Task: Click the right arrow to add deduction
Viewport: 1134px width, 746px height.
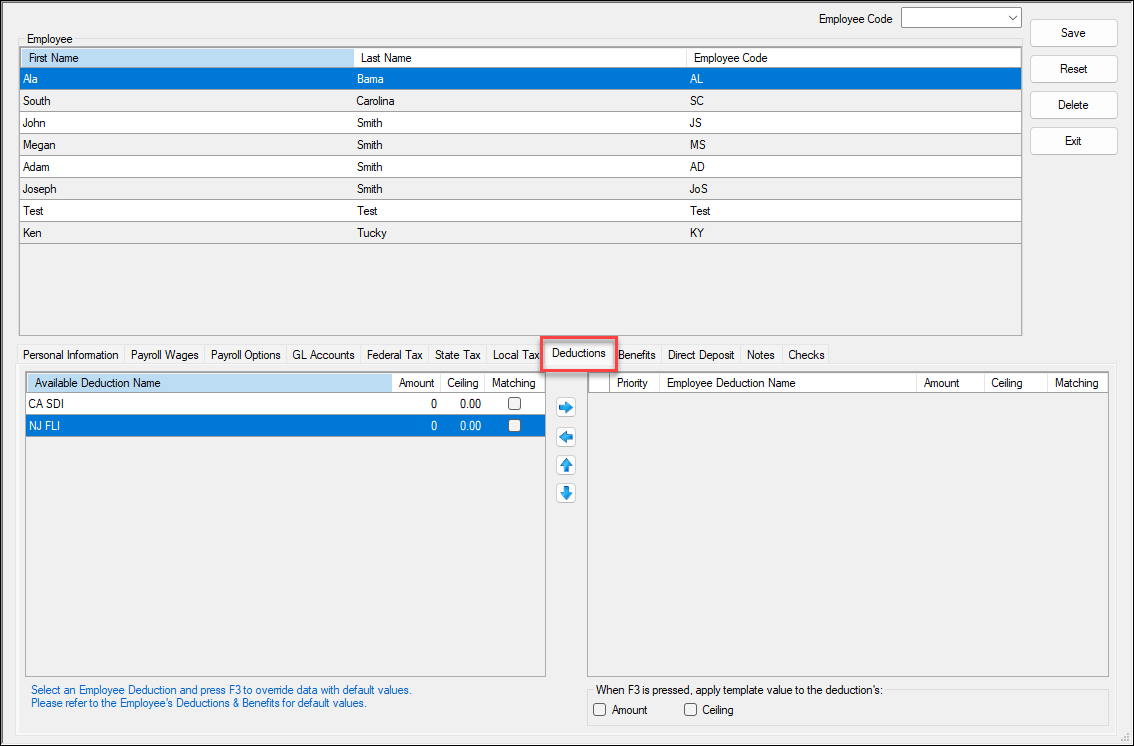Action: (x=566, y=408)
